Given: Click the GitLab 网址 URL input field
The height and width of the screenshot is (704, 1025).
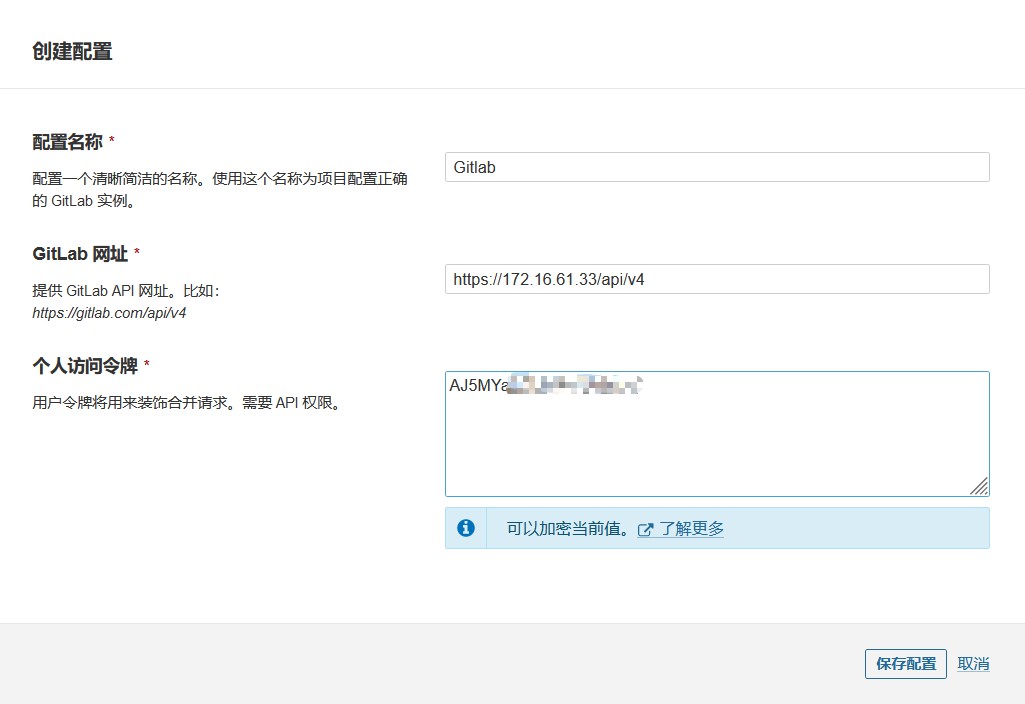Looking at the screenshot, I should 717,279.
